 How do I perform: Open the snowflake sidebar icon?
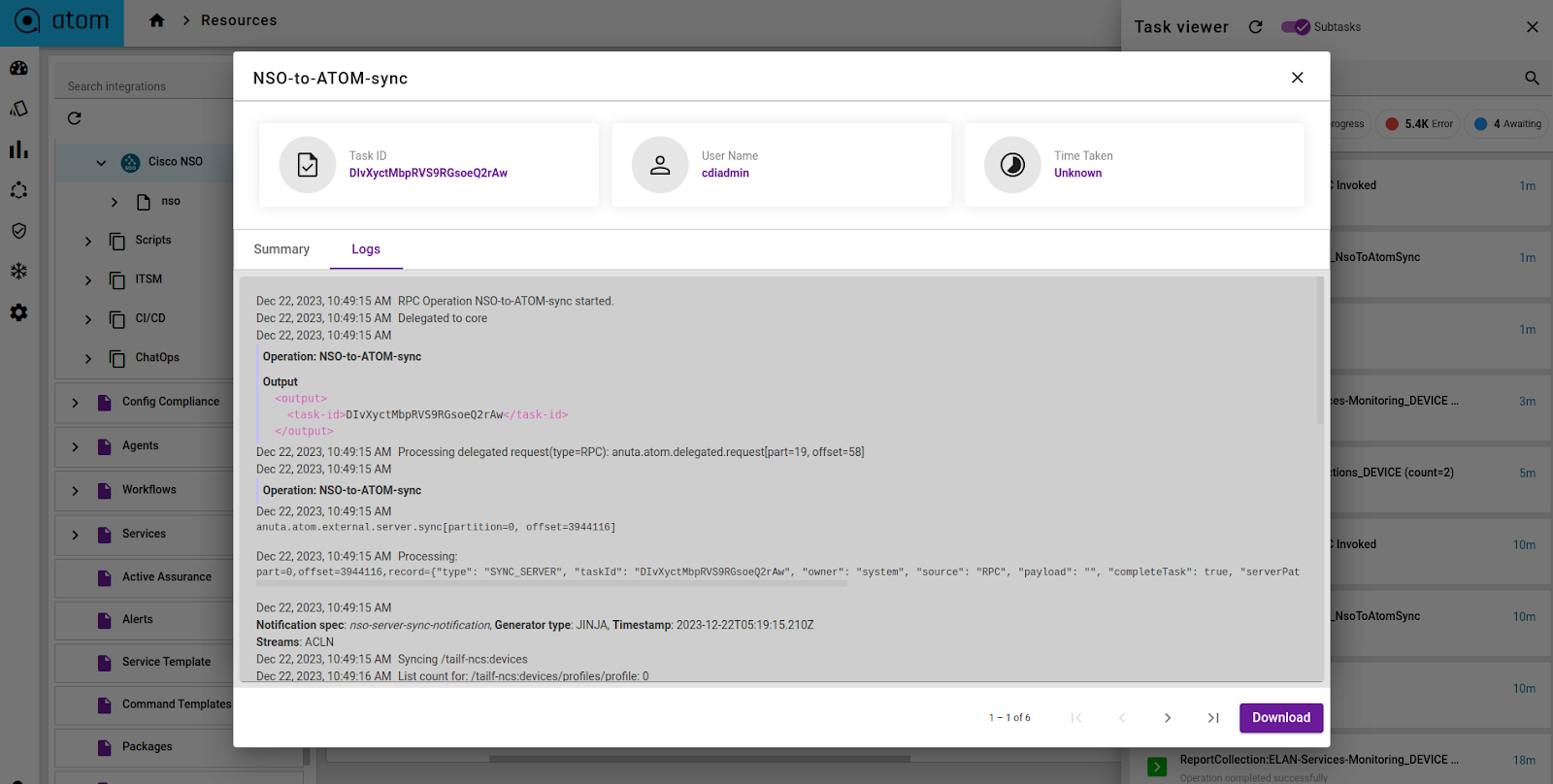[x=19, y=272]
